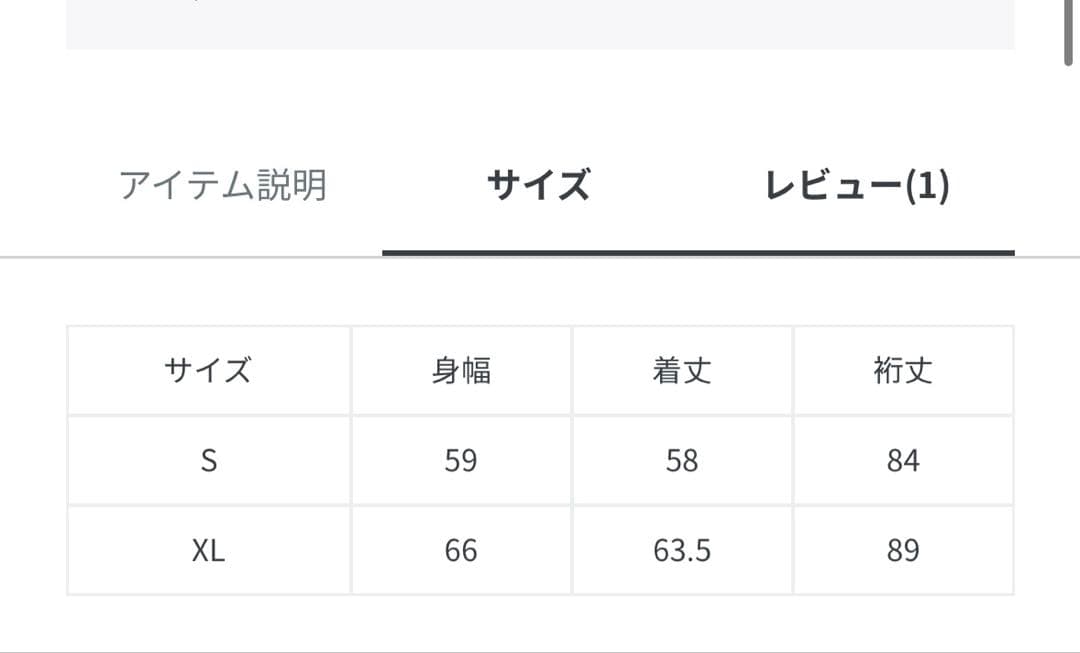
Task: Select the S size row label
Action: (207, 460)
